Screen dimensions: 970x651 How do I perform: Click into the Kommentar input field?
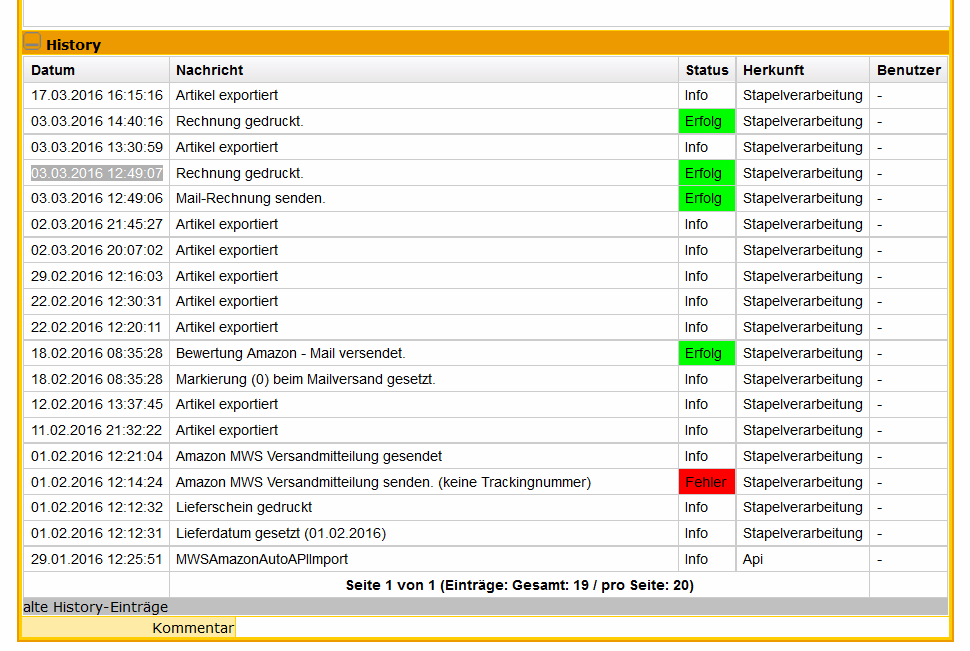click(x=590, y=628)
